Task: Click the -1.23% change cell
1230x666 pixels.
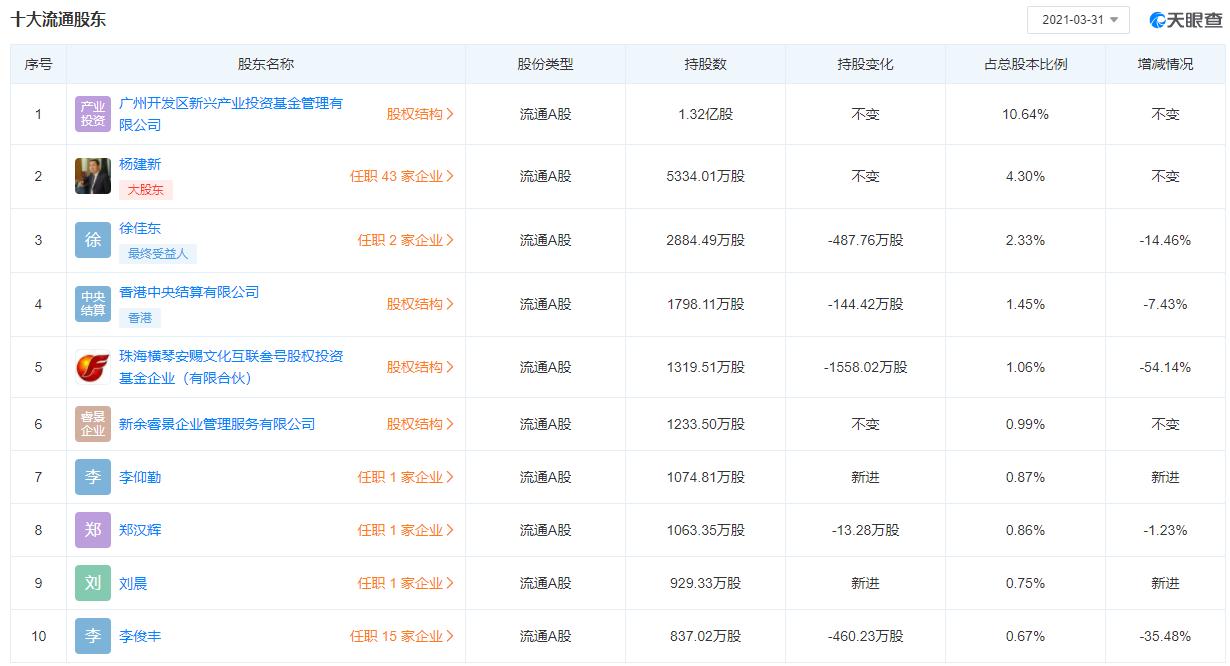Action: pos(1166,530)
